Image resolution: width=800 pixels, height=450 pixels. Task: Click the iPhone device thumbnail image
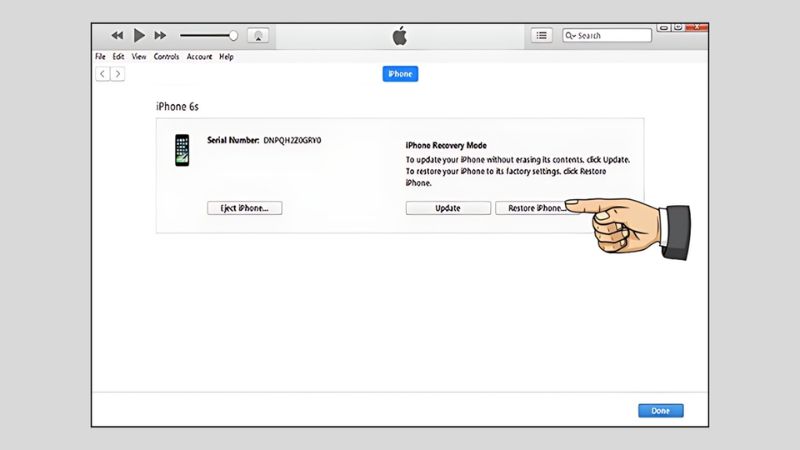click(x=182, y=150)
